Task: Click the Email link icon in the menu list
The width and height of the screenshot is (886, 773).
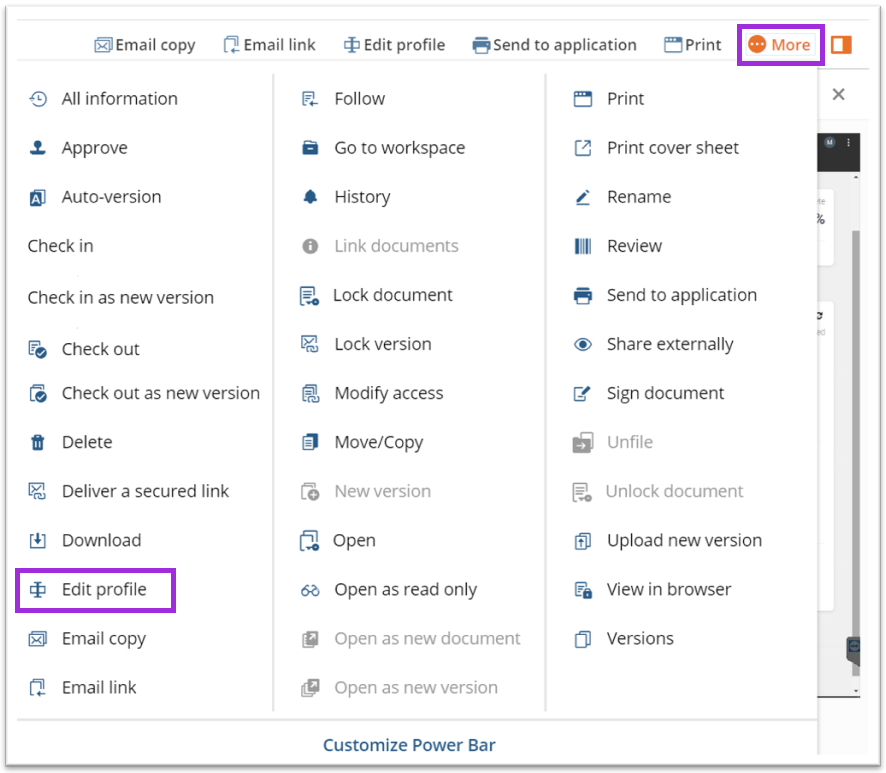Action: (37, 688)
